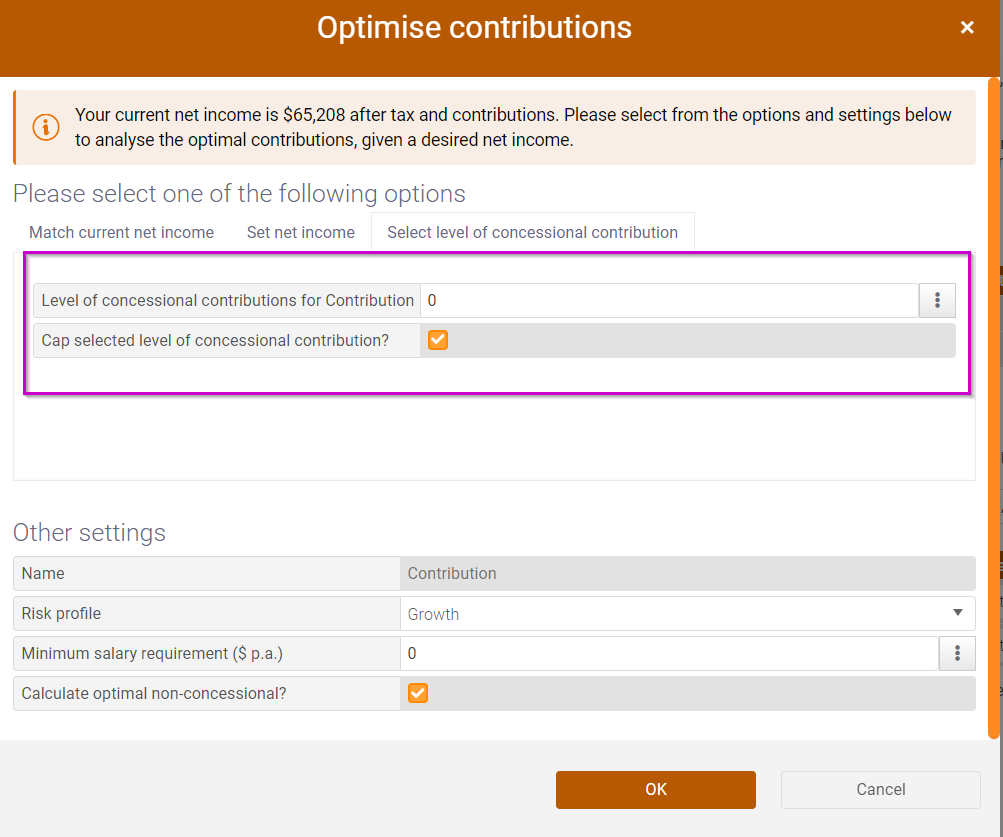Image resolution: width=1003 pixels, height=837 pixels.
Task: Click the Minimum salary requirement input field
Action: (668, 653)
